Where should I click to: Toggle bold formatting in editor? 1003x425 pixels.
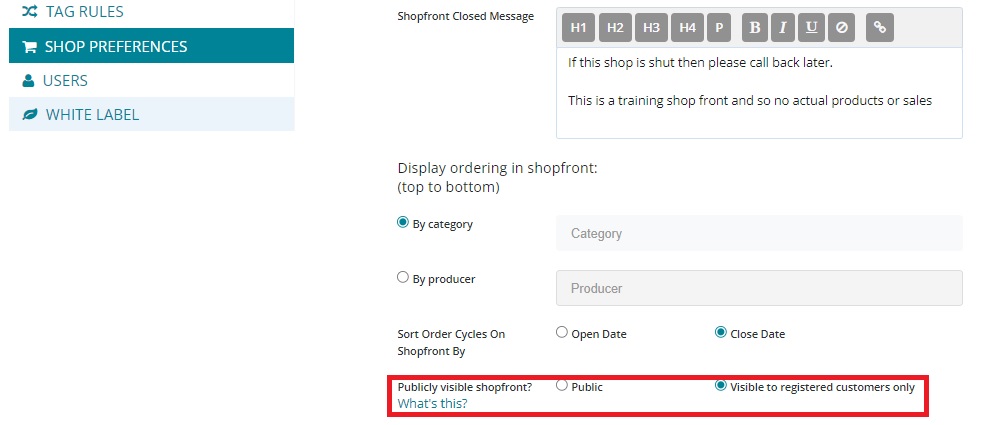tap(755, 28)
